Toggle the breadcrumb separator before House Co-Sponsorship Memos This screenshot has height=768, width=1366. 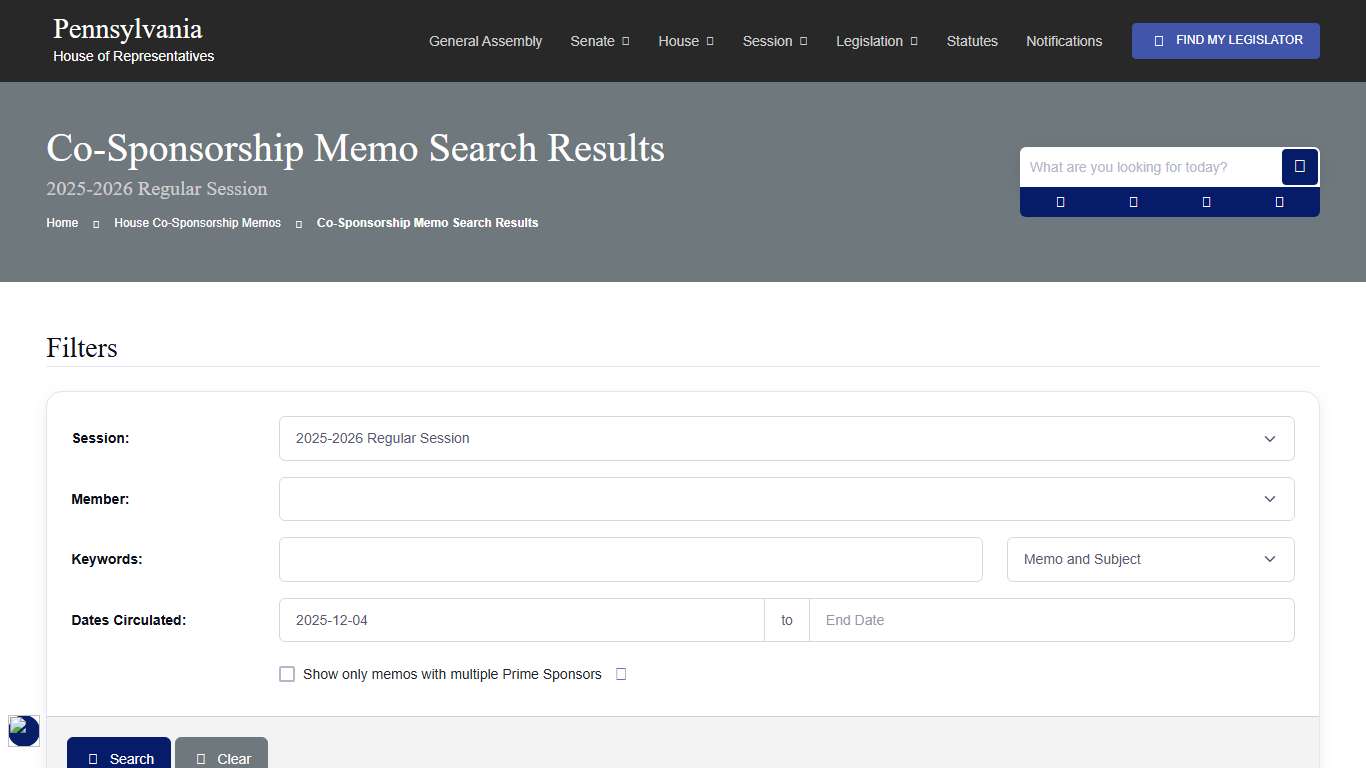96,223
